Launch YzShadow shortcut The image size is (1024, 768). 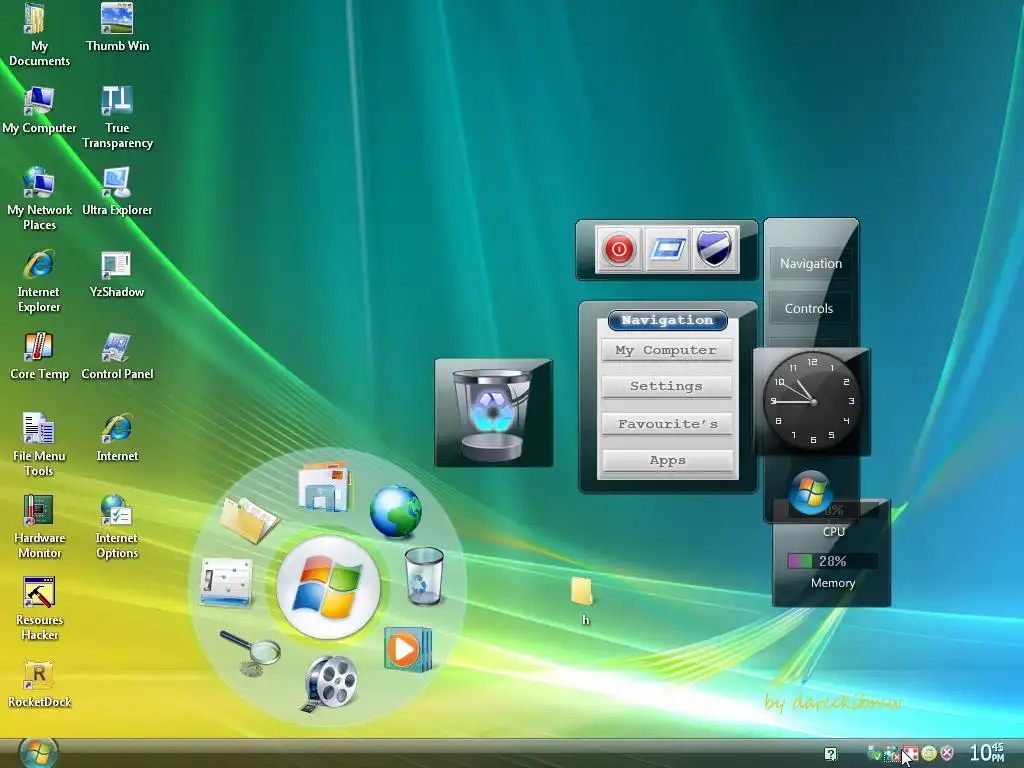click(117, 274)
